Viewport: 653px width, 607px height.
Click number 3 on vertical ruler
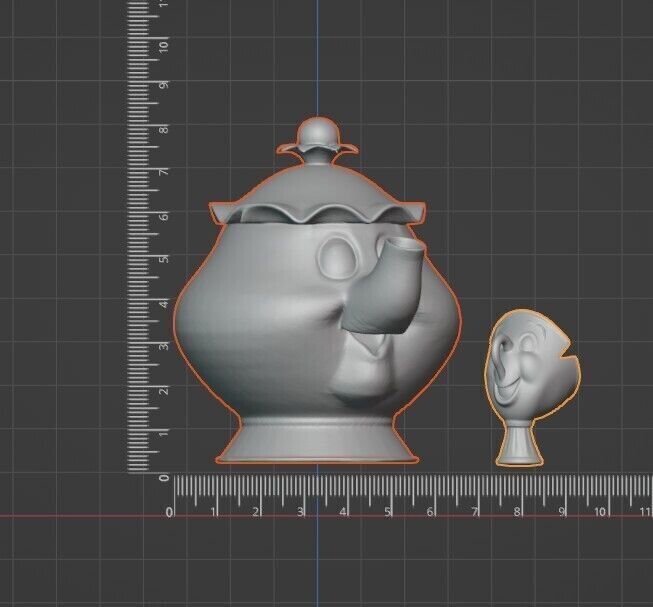coord(164,346)
